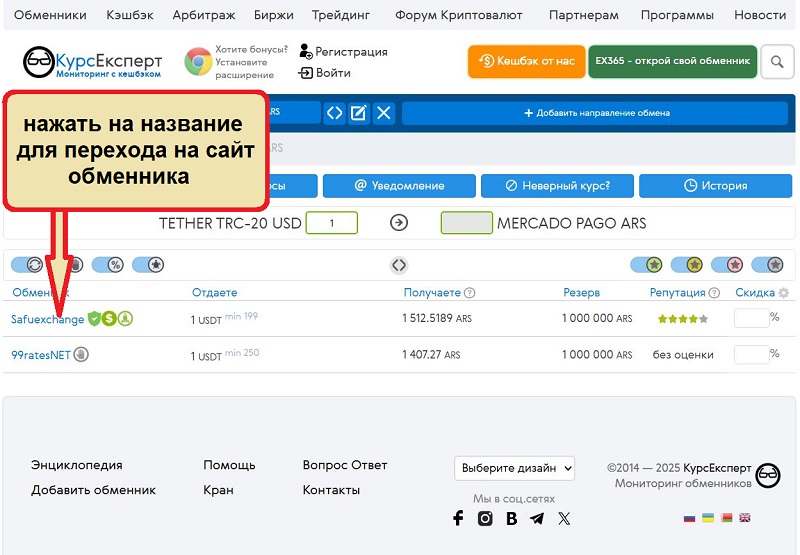Switch language with UK flag

coord(745,518)
